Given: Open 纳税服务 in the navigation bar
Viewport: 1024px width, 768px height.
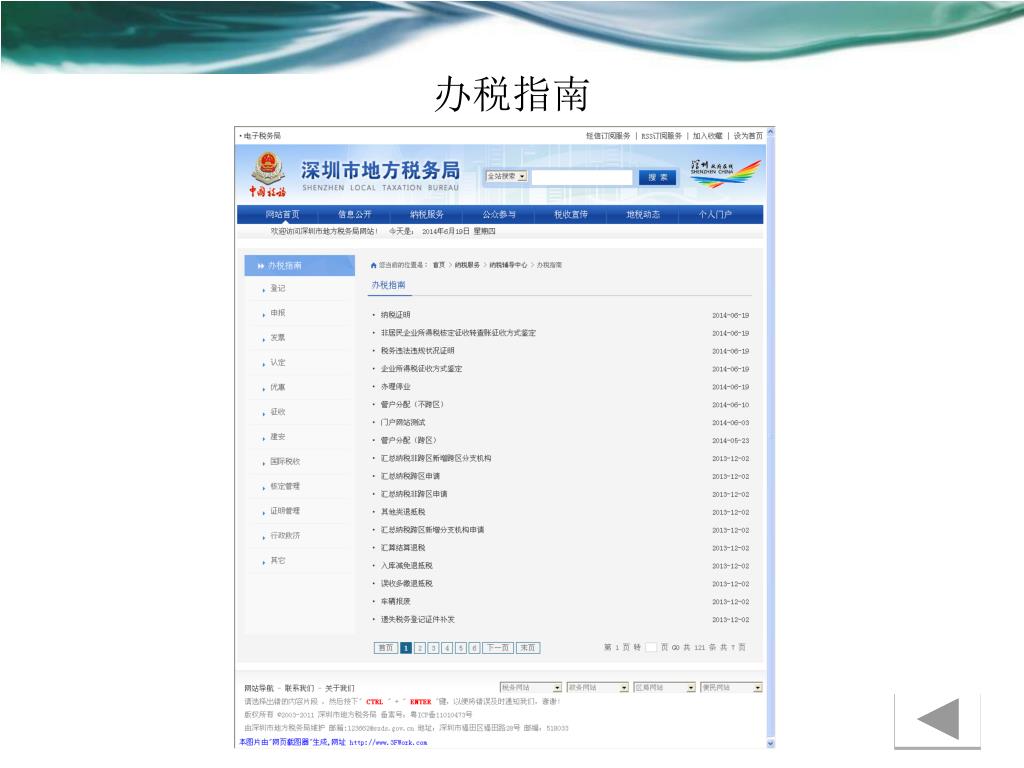Looking at the screenshot, I should (x=427, y=214).
